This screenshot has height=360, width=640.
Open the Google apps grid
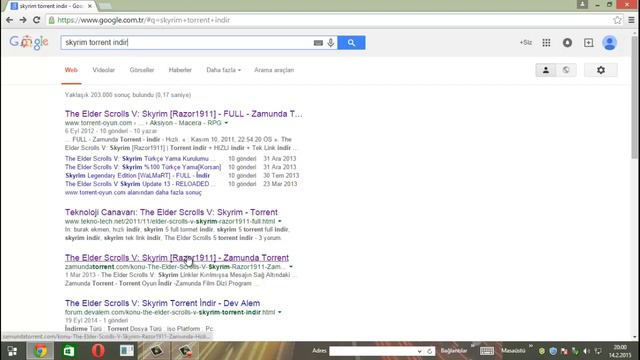[x=546, y=42]
